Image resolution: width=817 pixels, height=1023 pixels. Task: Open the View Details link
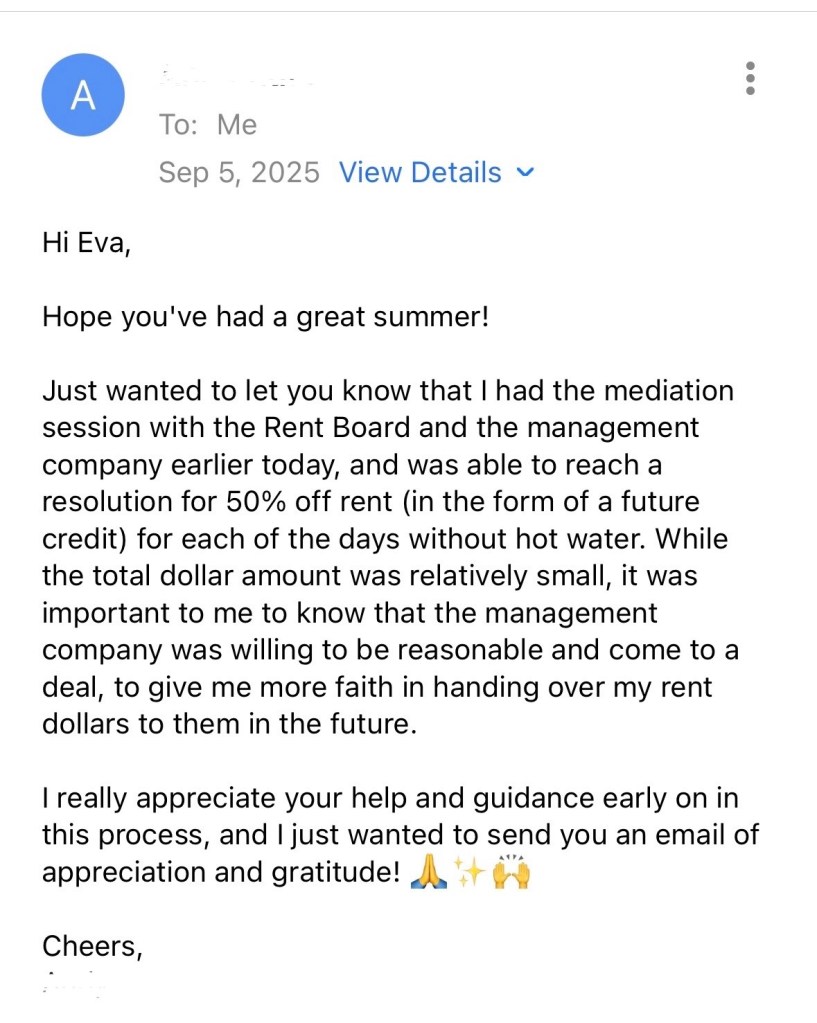click(x=420, y=172)
